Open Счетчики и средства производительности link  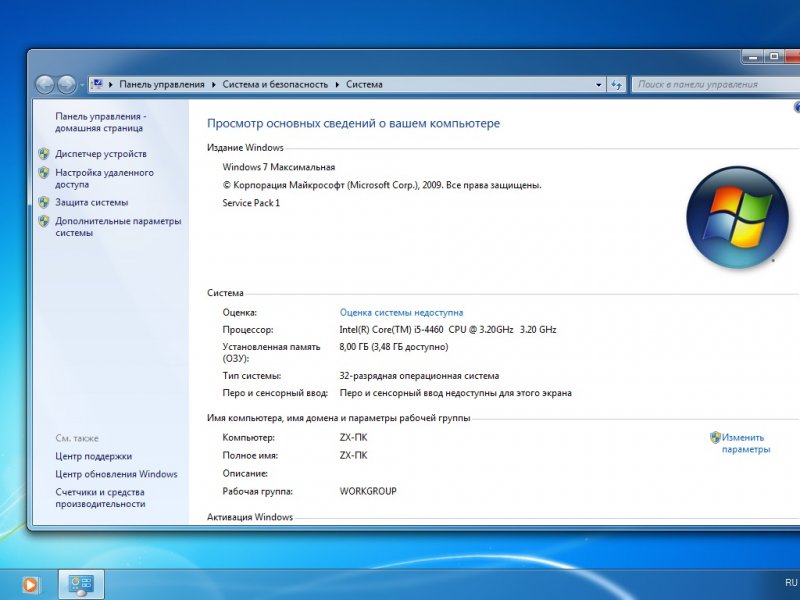(x=100, y=498)
